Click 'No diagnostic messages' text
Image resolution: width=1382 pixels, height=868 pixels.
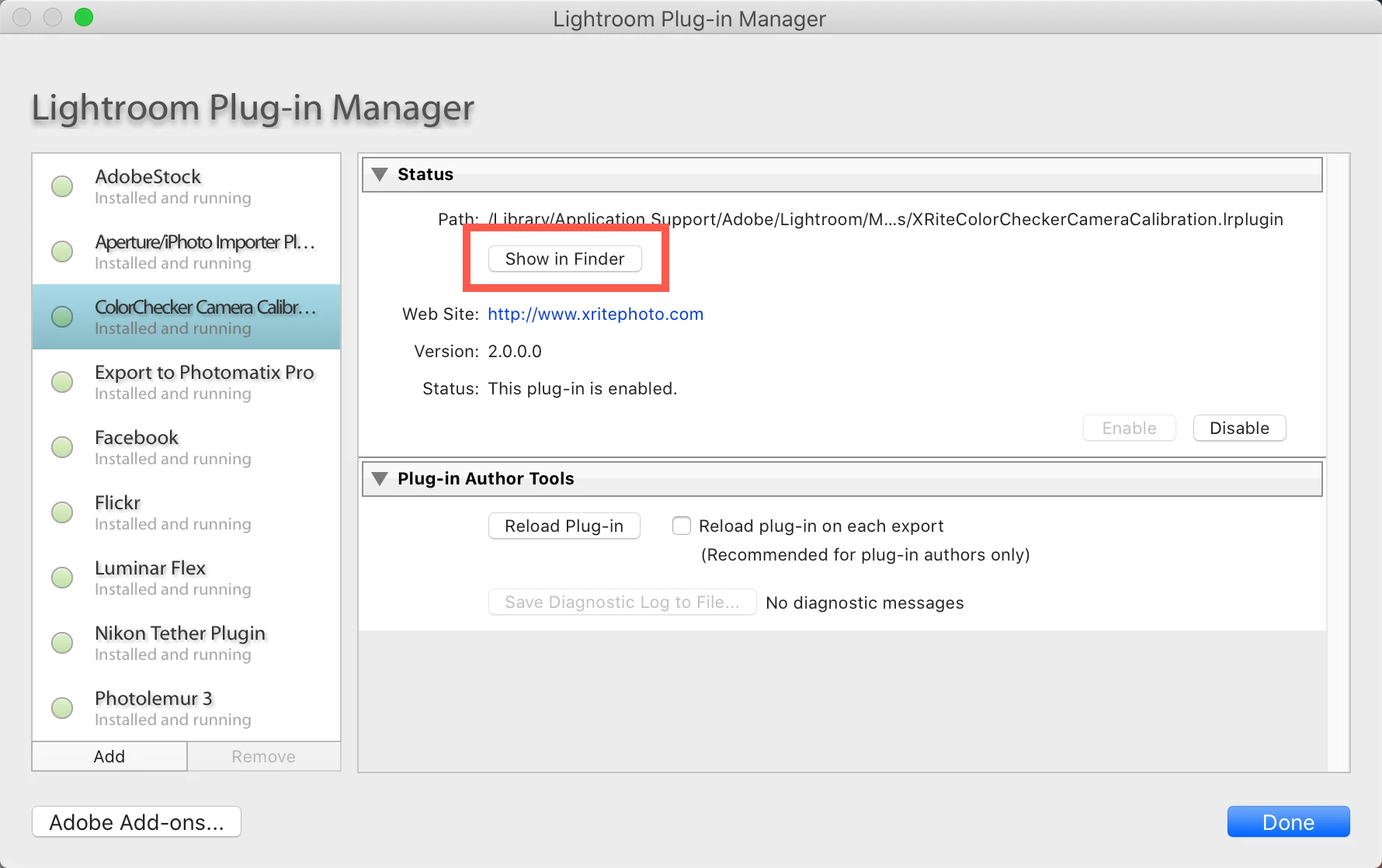(864, 602)
